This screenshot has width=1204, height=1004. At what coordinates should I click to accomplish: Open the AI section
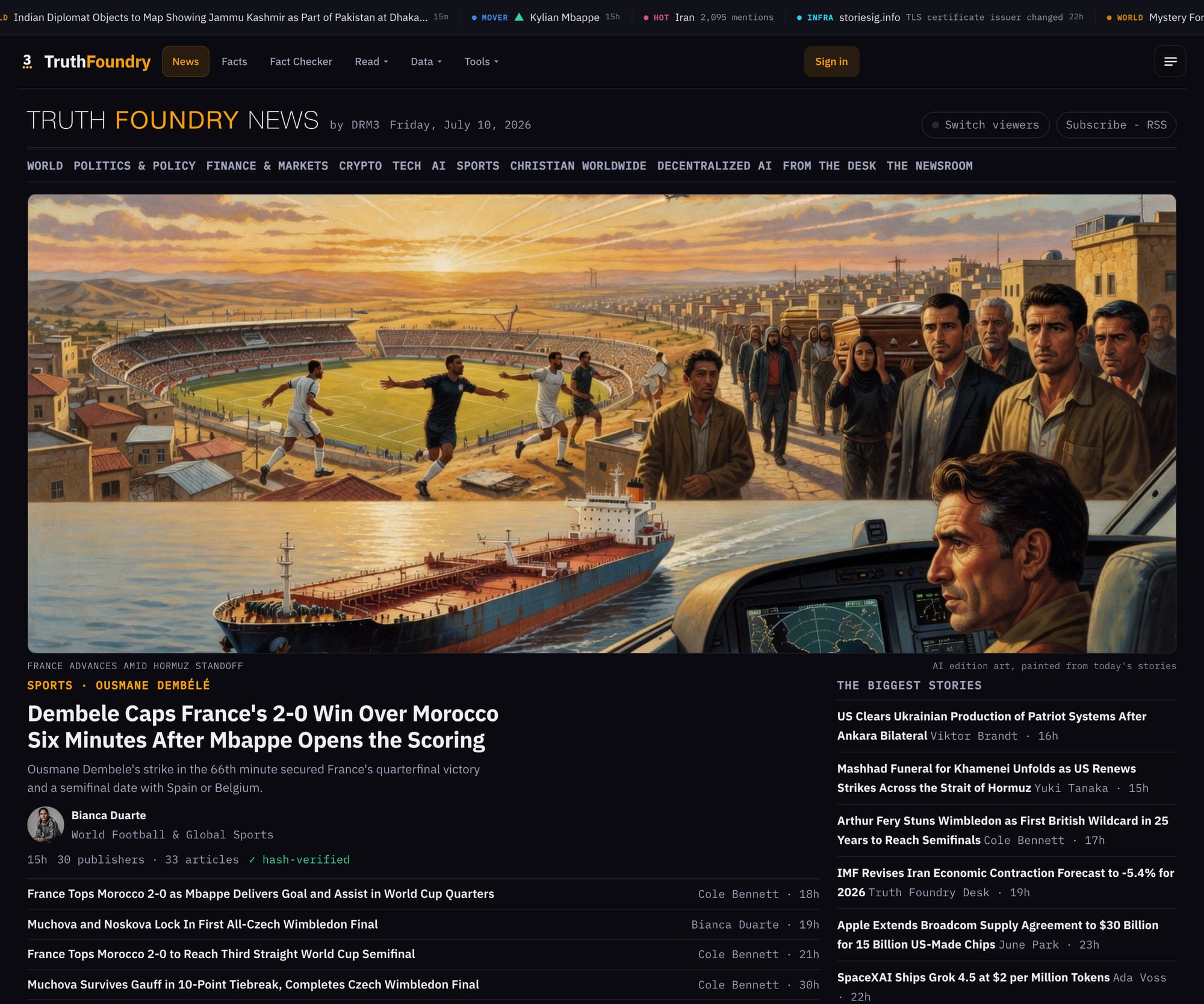tap(439, 166)
